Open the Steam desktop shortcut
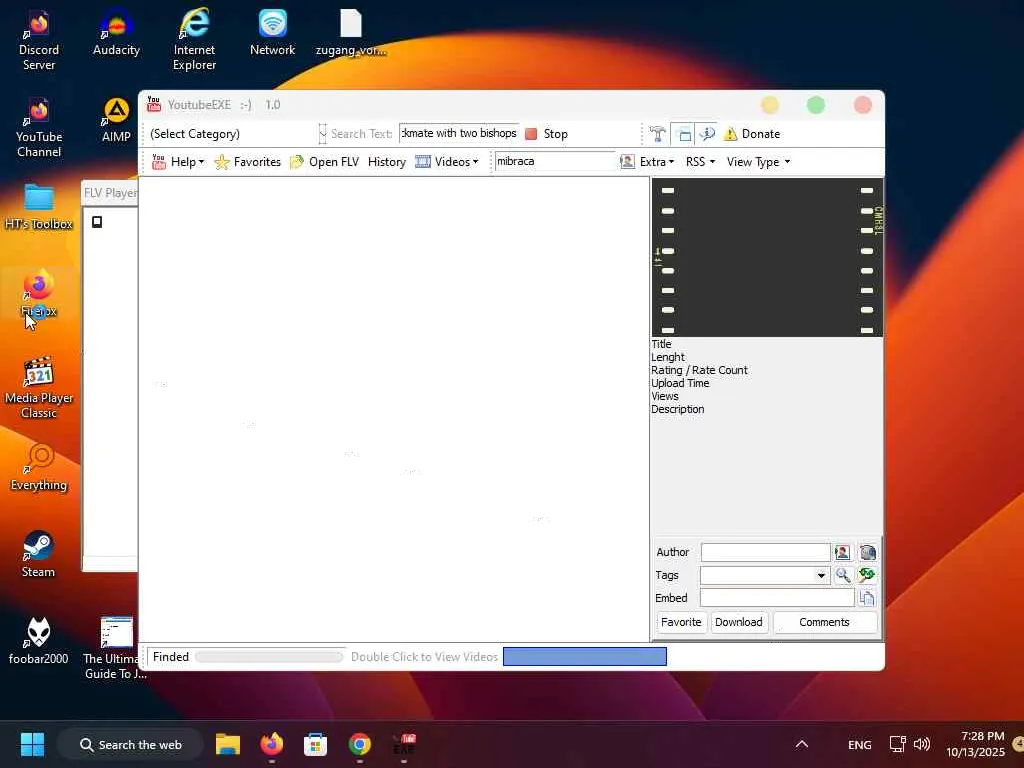Screen dimensions: 1024x768 39,554
